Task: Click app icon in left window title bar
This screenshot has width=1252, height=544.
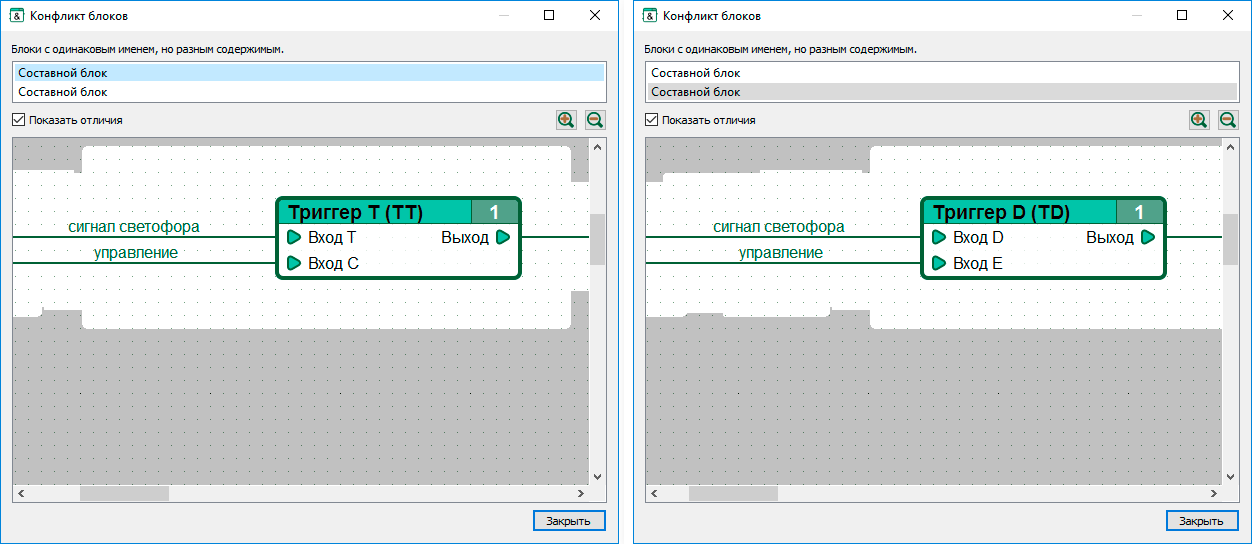Action: point(17,15)
